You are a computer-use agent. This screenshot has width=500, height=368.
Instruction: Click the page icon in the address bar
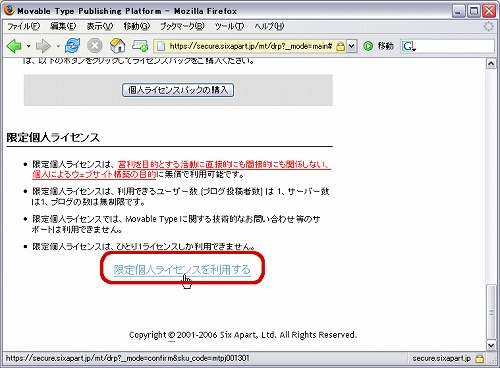coord(161,46)
